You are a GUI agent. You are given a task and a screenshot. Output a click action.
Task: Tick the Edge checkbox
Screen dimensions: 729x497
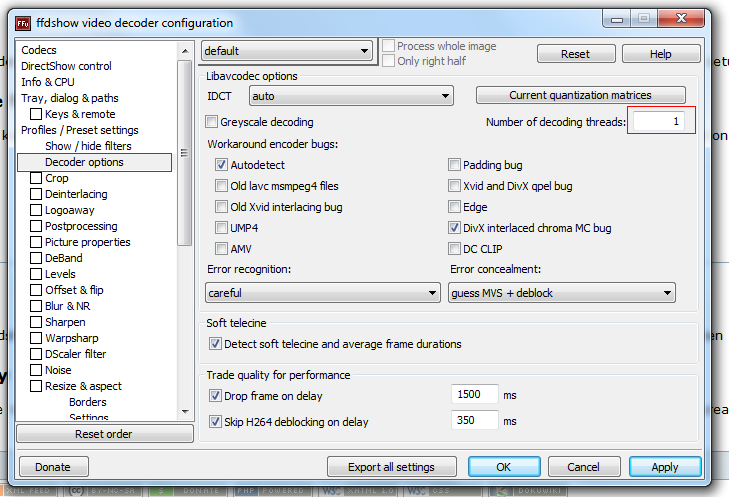click(x=454, y=207)
